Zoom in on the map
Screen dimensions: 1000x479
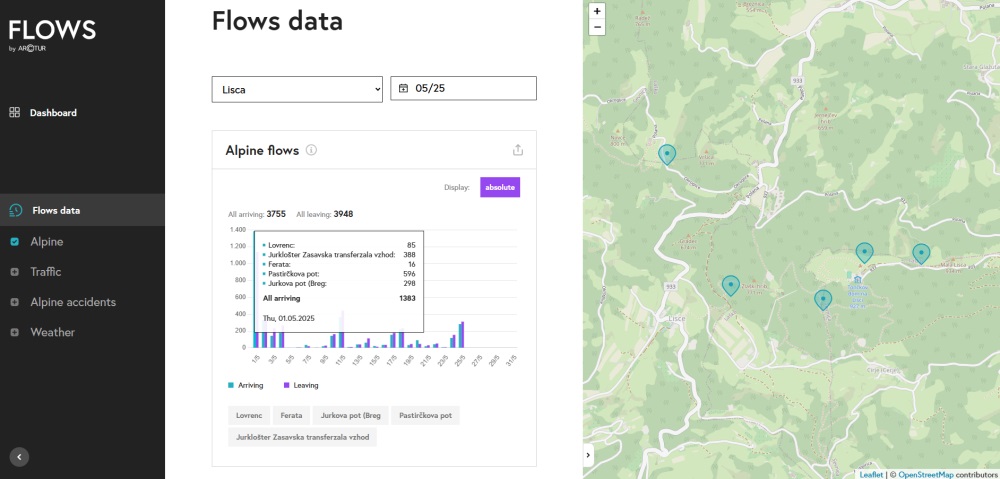pyautogui.click(x=597, y=11)
